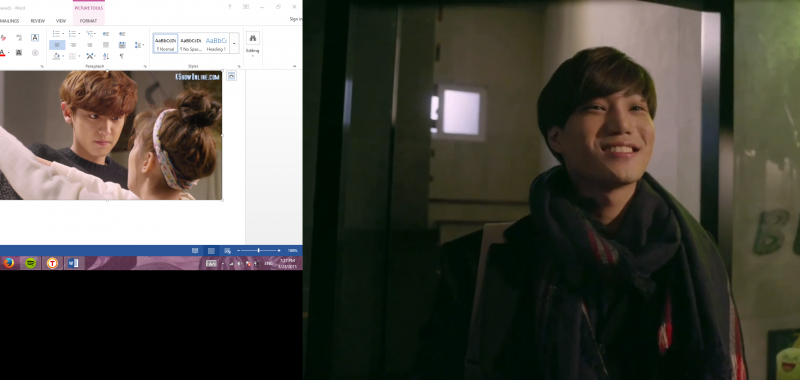800x380 pixels.
Task: Open Picture Tools Format tab
Action: [88, 21]
